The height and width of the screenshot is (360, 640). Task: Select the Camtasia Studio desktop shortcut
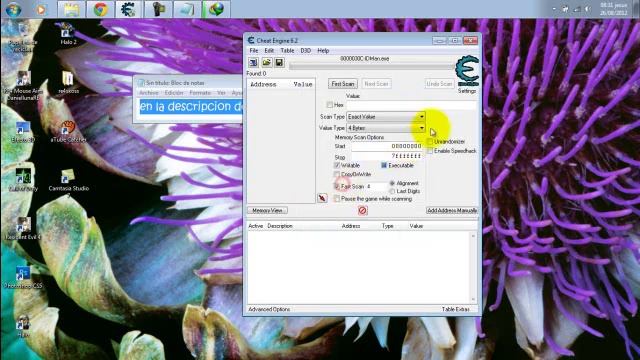click(x=68, y=181)
